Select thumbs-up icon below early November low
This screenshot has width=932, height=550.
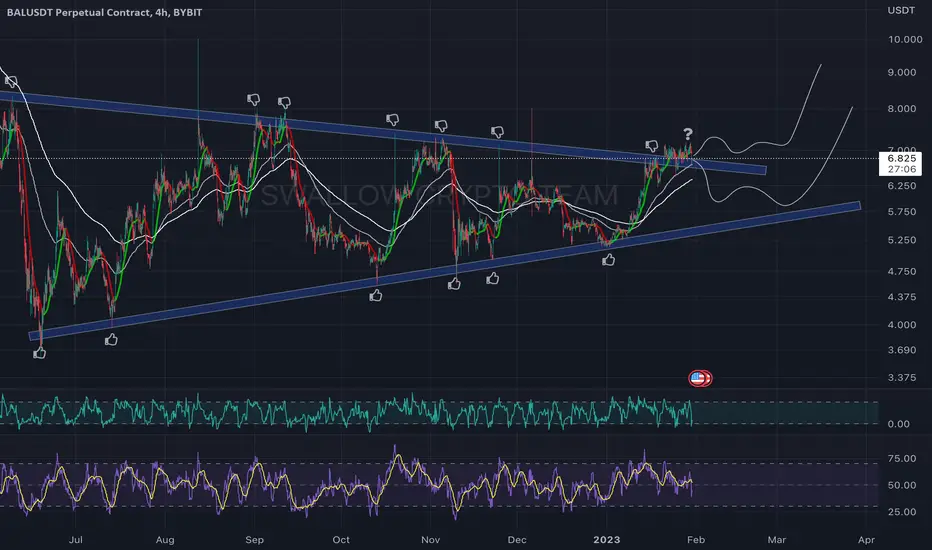(454, 284)
